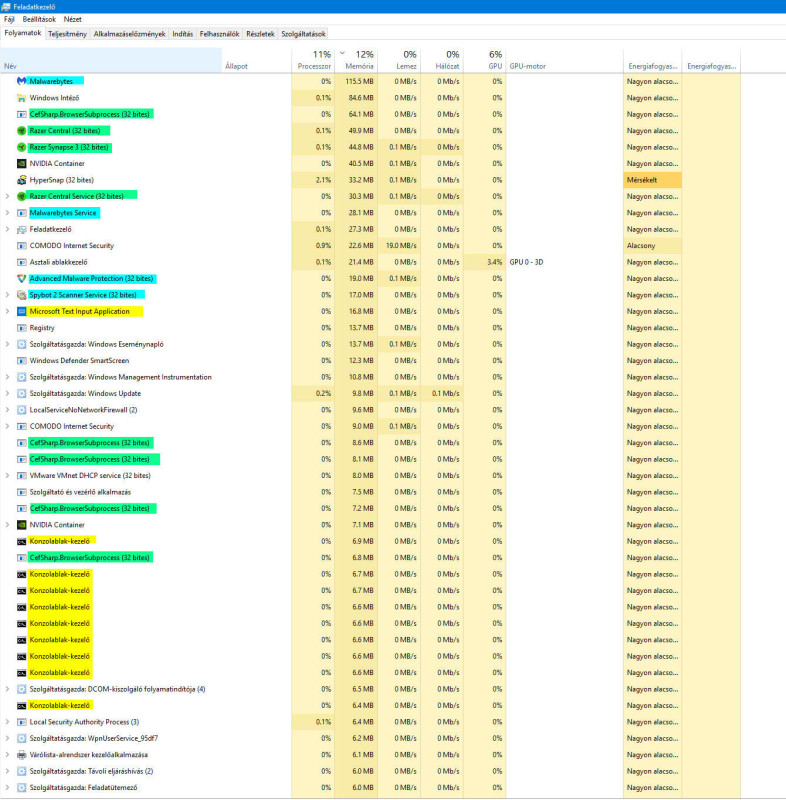The height and width of the screenshot is (800, 786).
Task: Expand Spybot 2 Scanner Service row
Action: click(7, 295)
